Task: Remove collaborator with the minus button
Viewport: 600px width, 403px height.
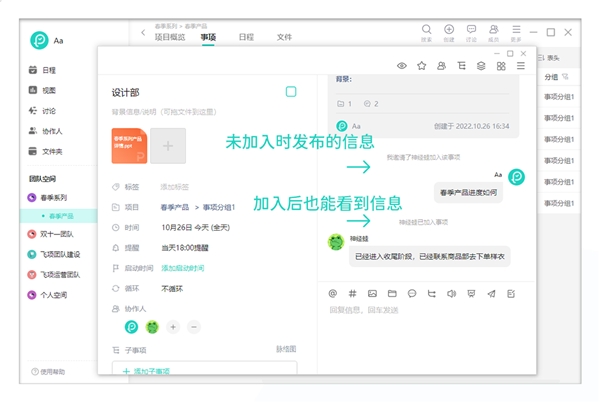Action: click(x=194, y=327)
